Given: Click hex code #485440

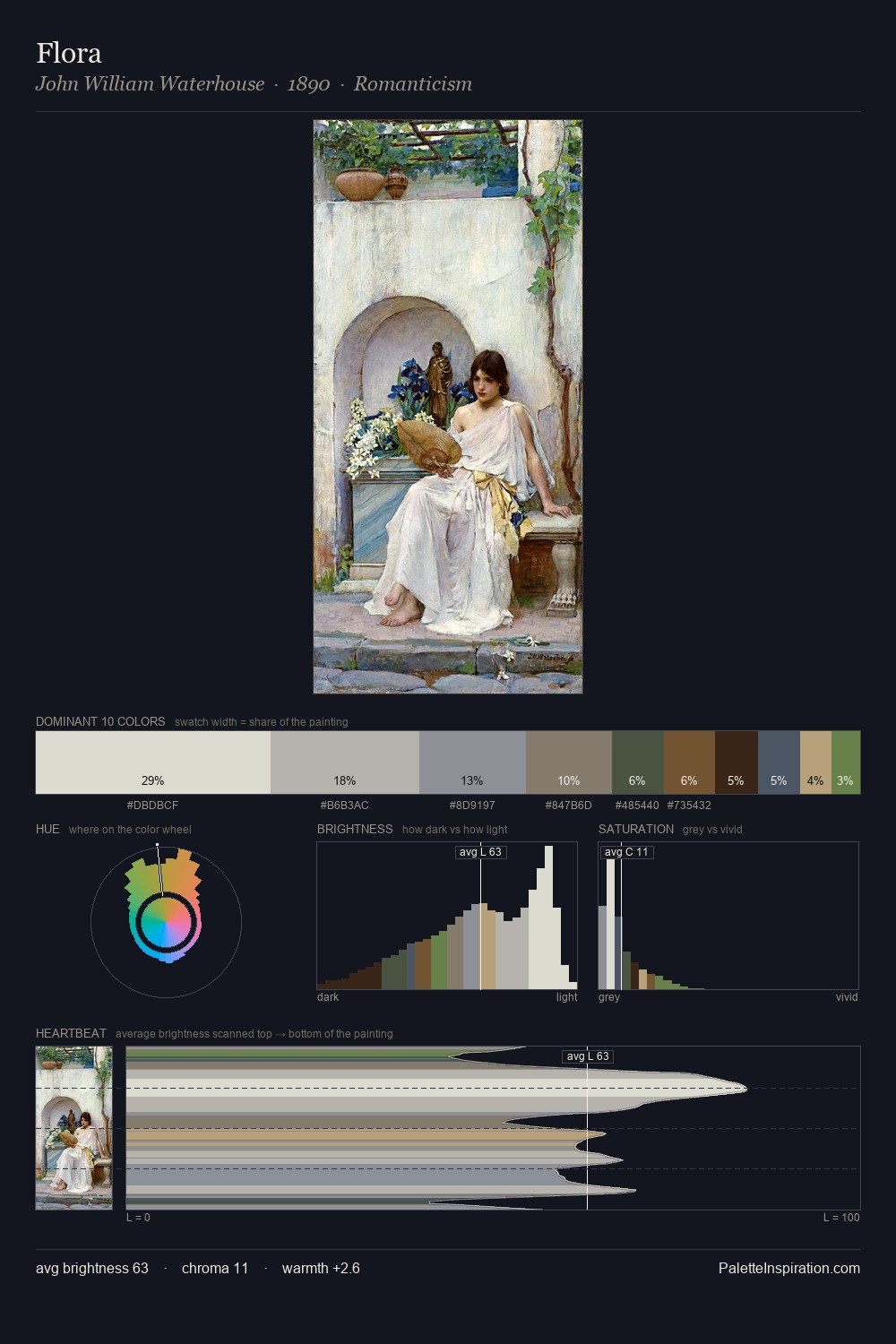Looking at the screenshot, I should pyautogui.click(x=637, y=806).
